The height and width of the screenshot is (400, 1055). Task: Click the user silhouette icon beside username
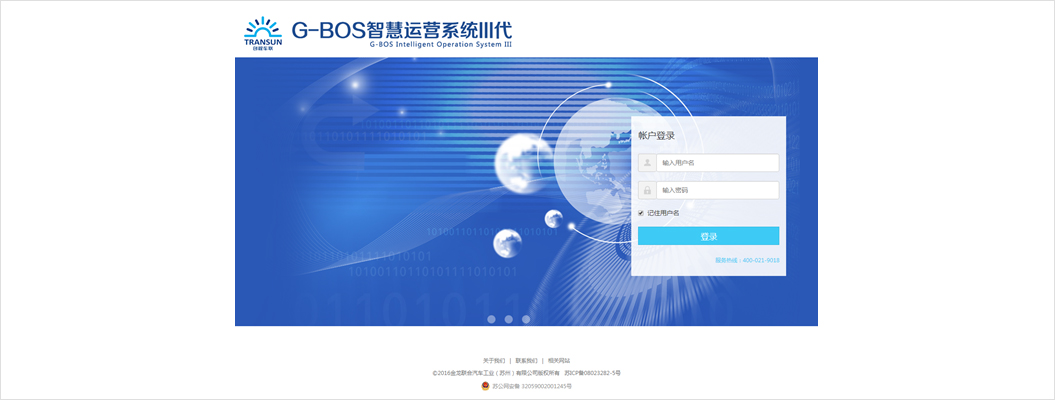click(648, 162)
